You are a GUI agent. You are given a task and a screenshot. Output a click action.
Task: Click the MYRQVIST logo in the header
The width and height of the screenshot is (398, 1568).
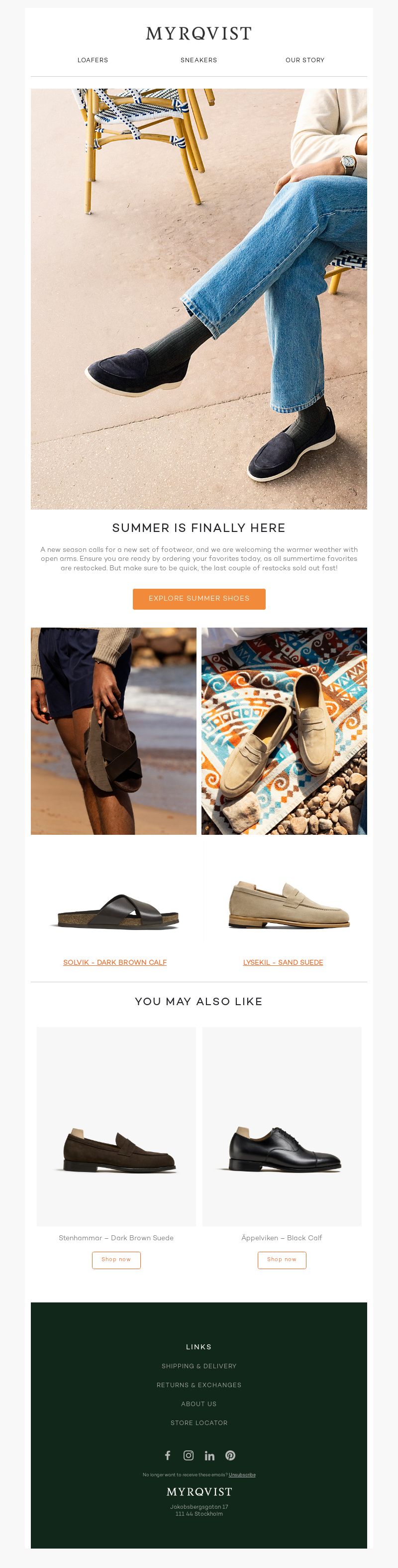click(199, 33)
